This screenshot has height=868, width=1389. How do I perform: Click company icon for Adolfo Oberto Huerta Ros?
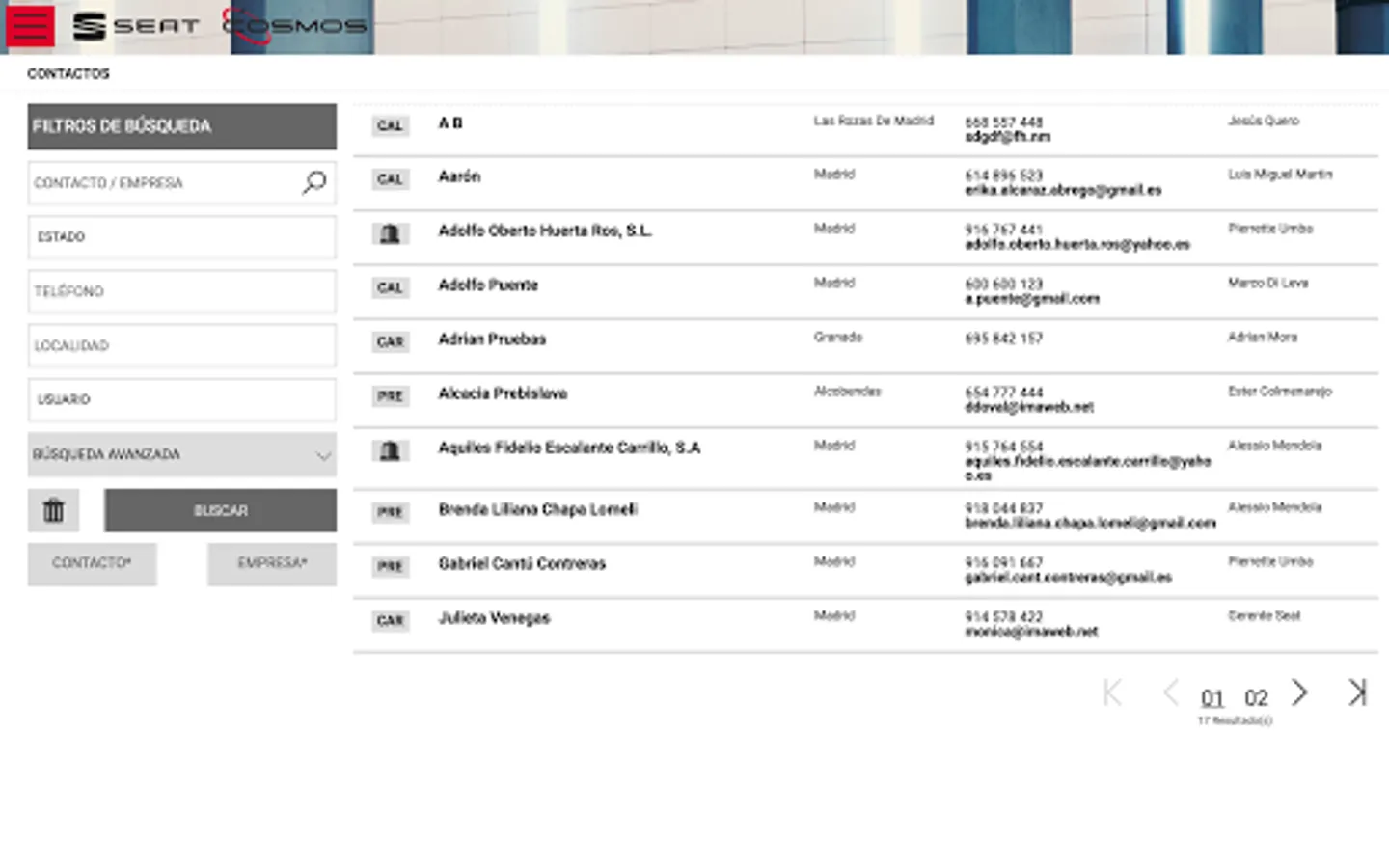point(390,233)
